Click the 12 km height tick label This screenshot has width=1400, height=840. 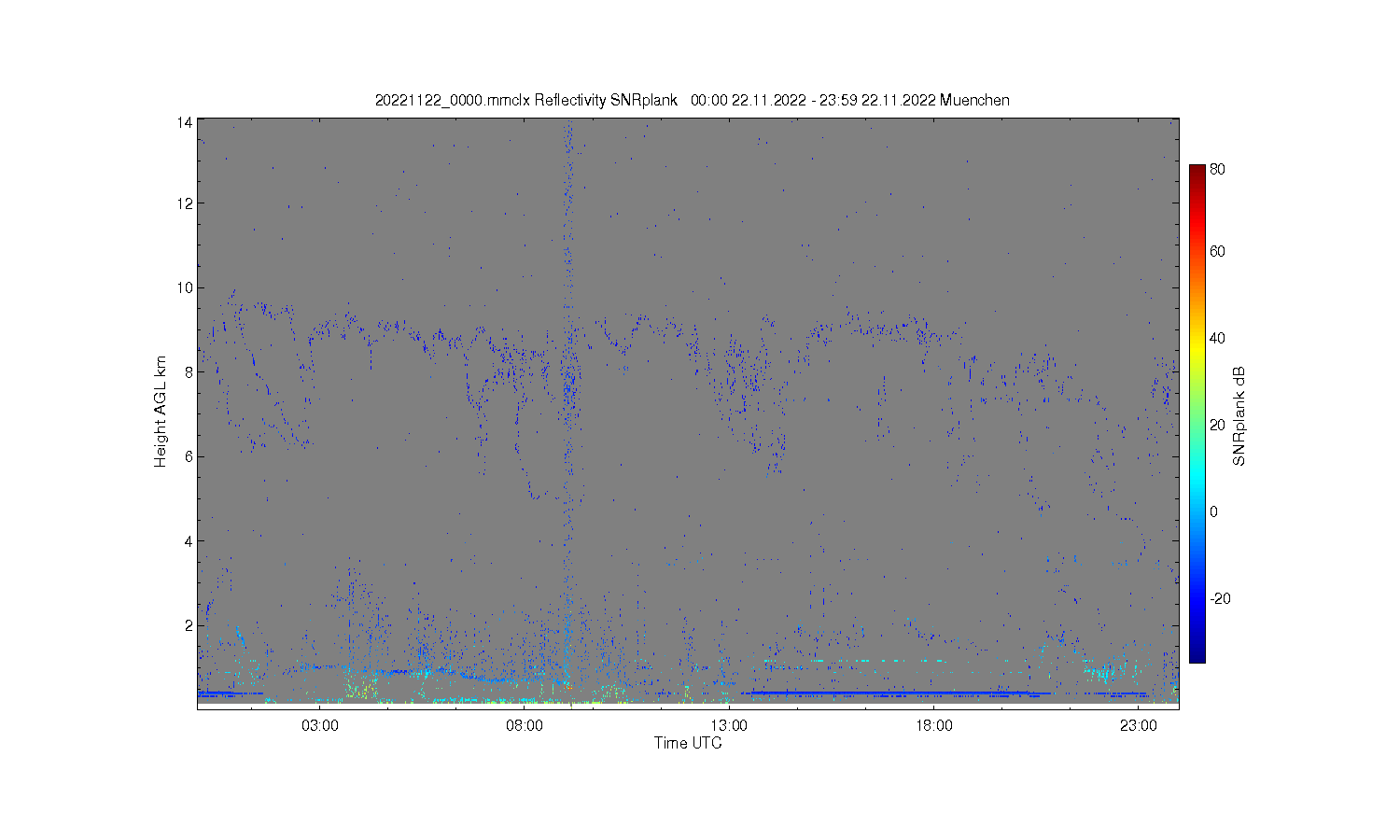[186, 203]
